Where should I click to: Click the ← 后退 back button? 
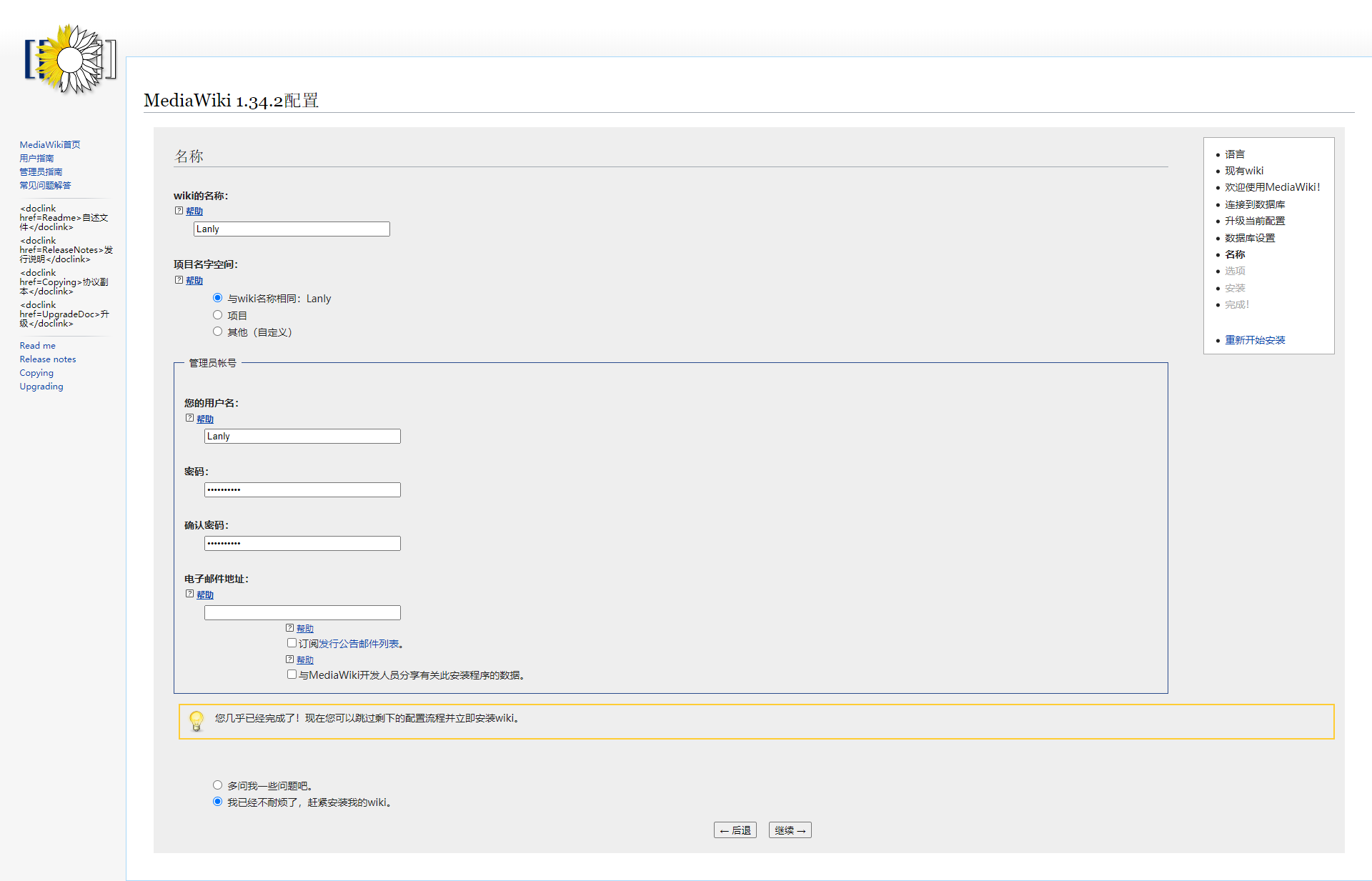pyautogui.click(x=735, y=830)
